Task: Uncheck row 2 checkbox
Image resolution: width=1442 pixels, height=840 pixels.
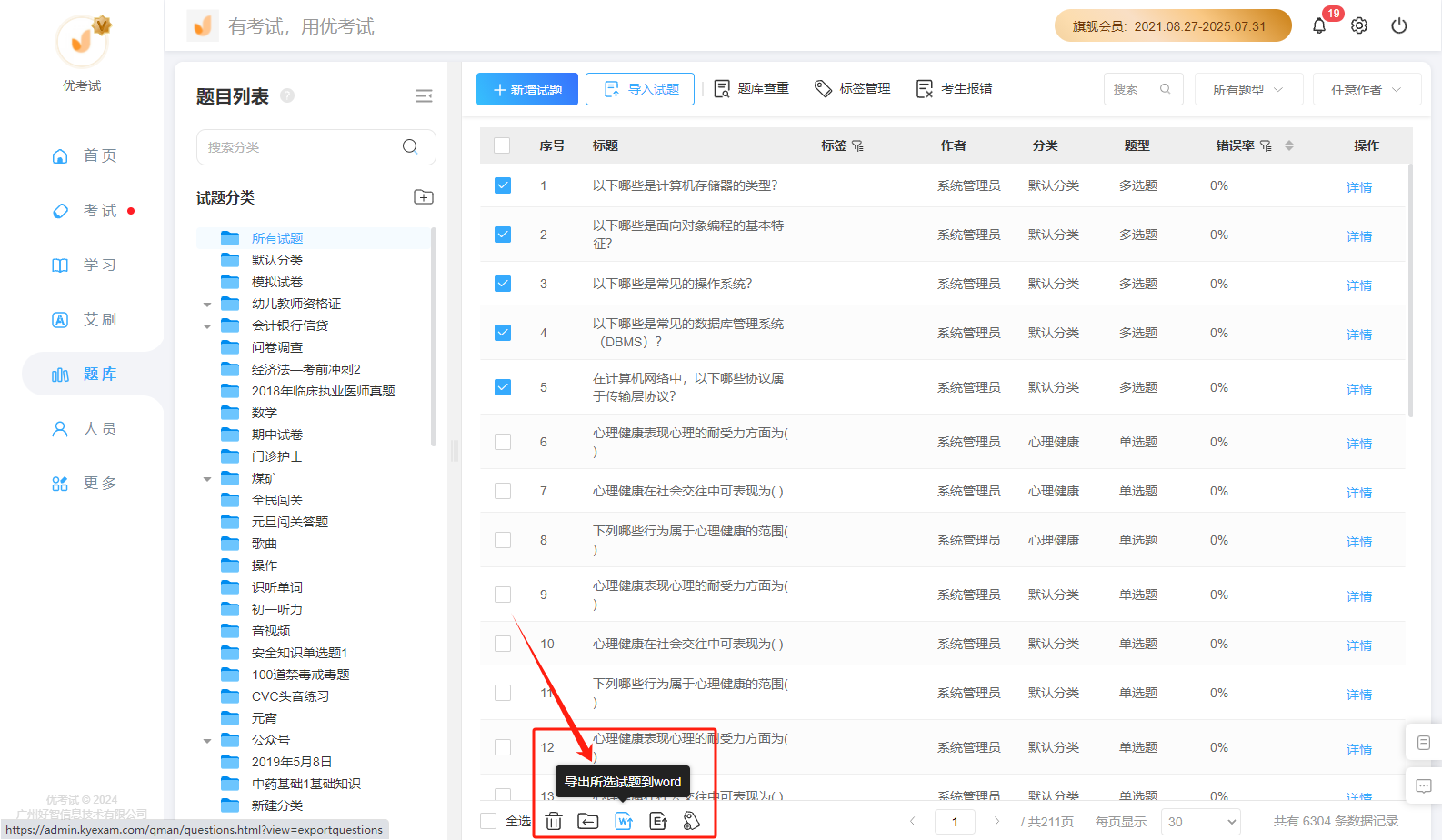Action: (503, 235)
